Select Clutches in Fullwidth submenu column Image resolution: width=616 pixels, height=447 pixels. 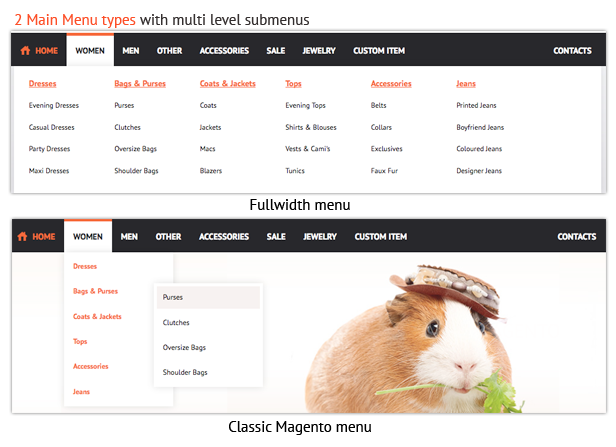point(127,127)
